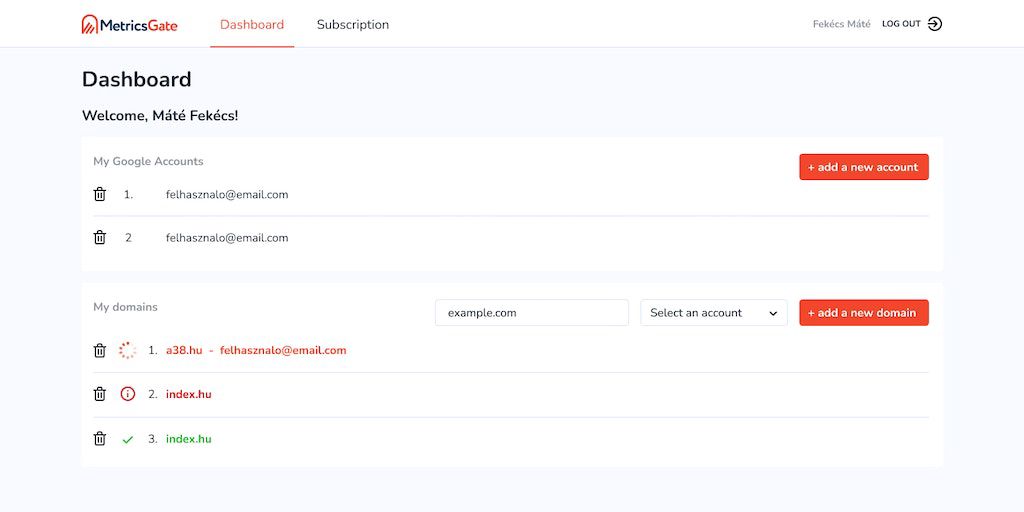Delete the second Google account with trash icon

click(100, 238)
